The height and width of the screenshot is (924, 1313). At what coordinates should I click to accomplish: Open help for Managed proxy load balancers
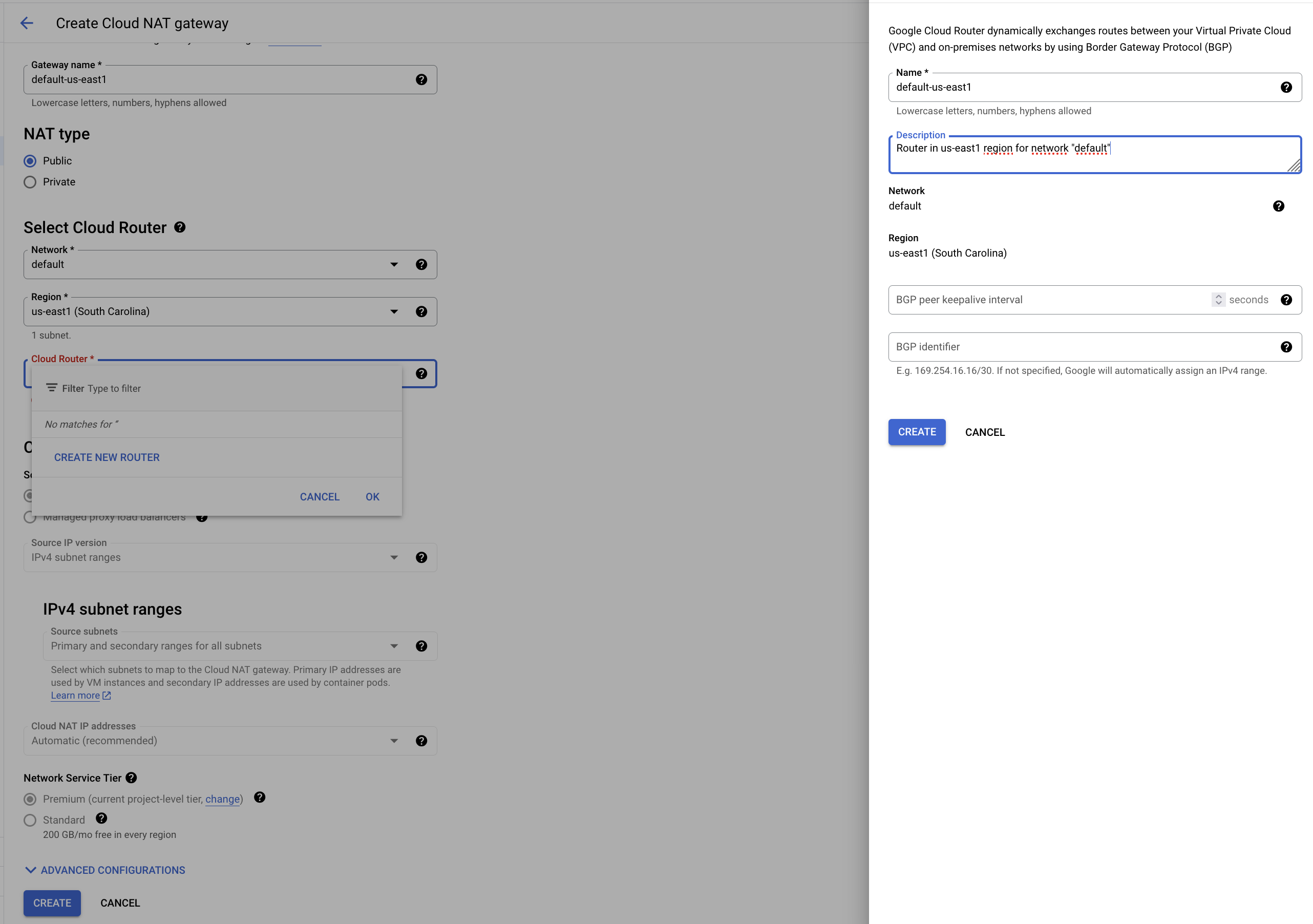(x=202, y=517)
